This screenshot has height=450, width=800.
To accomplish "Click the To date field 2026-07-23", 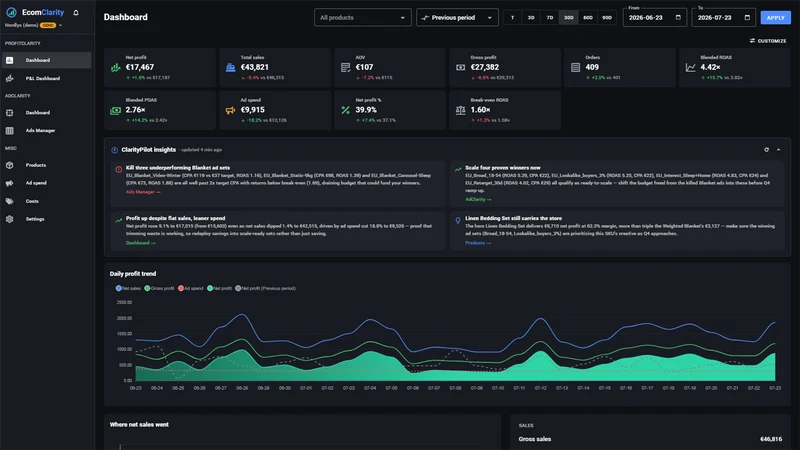I will point(723,17).
